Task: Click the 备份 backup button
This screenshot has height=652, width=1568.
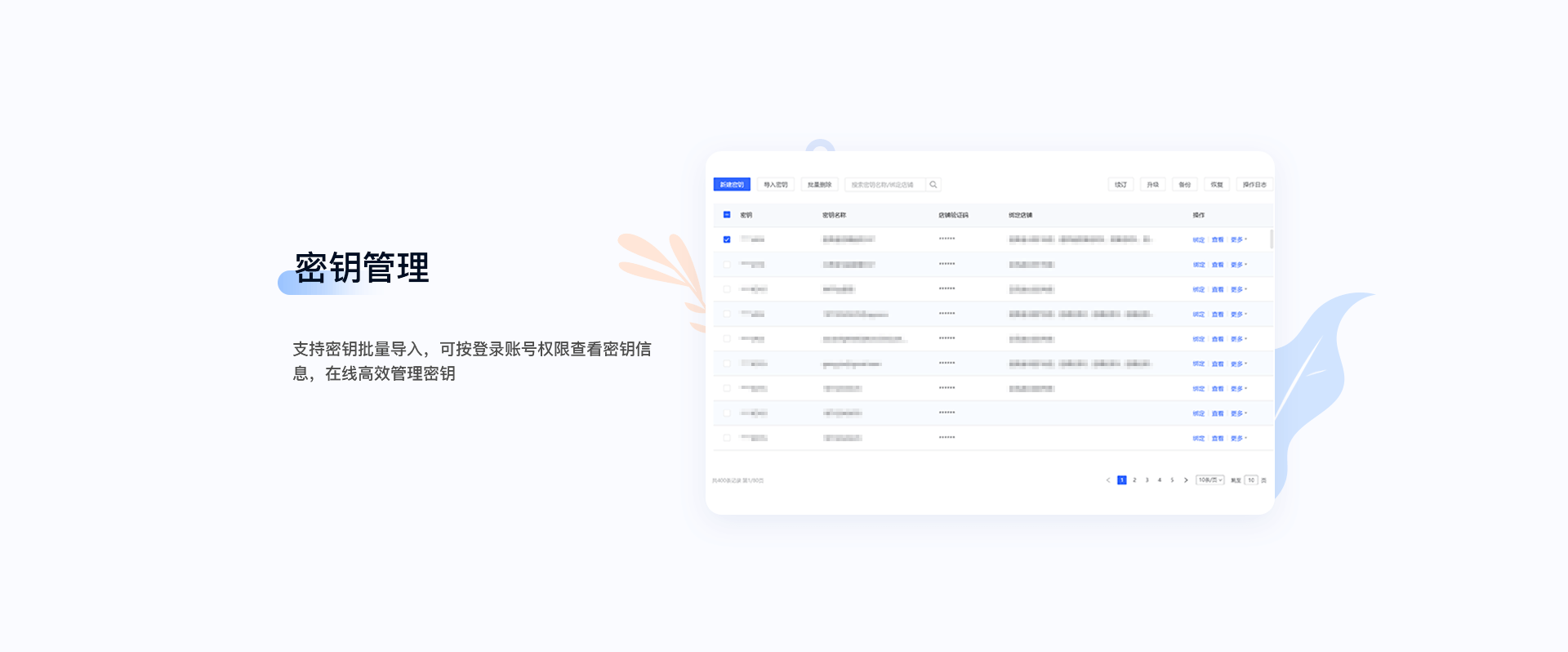Action: [1184, 185]
